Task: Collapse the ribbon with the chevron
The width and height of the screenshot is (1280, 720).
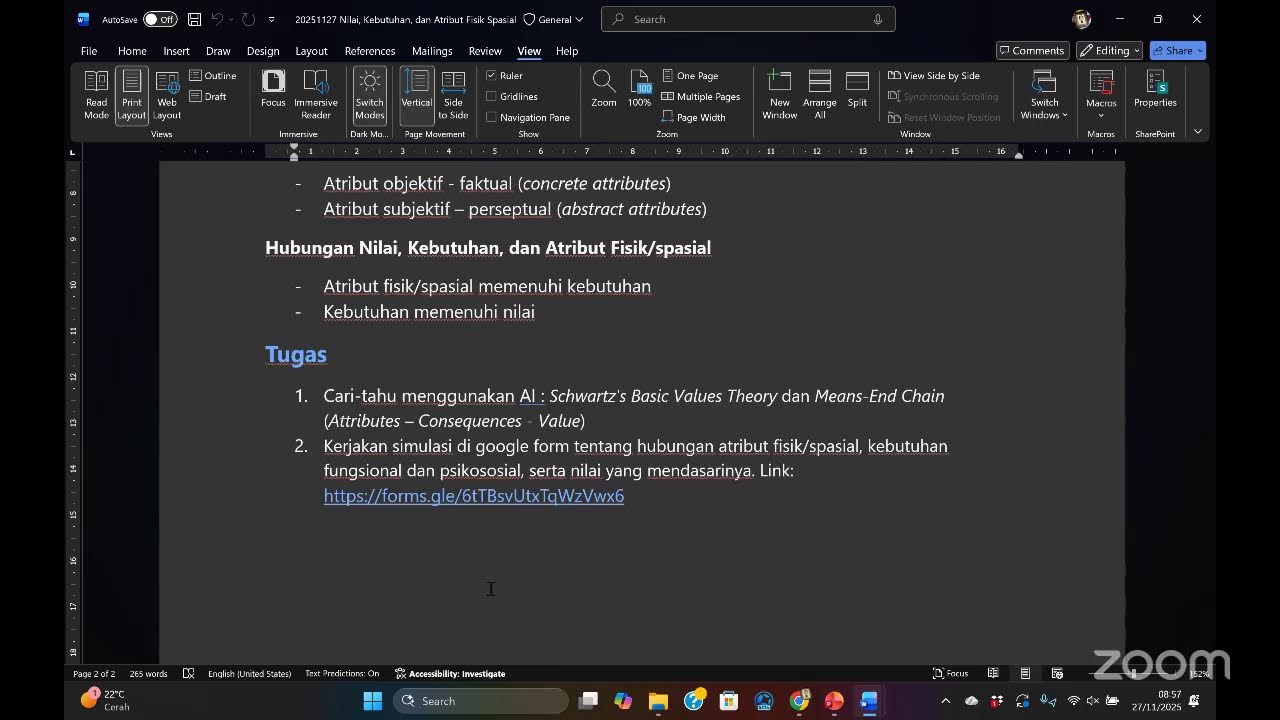Action: (1198, 132)
